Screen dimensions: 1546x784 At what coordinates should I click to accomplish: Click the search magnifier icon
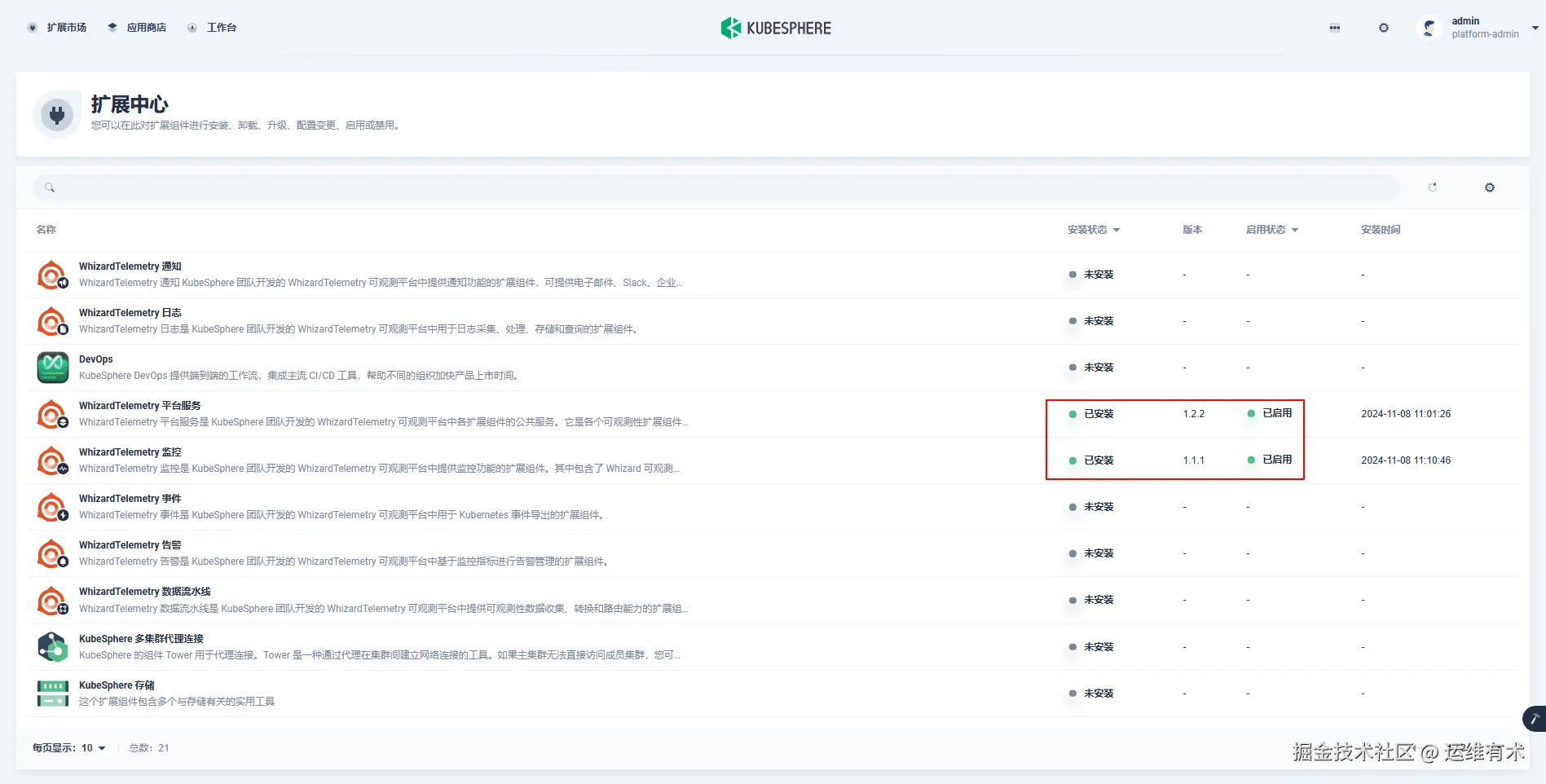pos(50,187)
